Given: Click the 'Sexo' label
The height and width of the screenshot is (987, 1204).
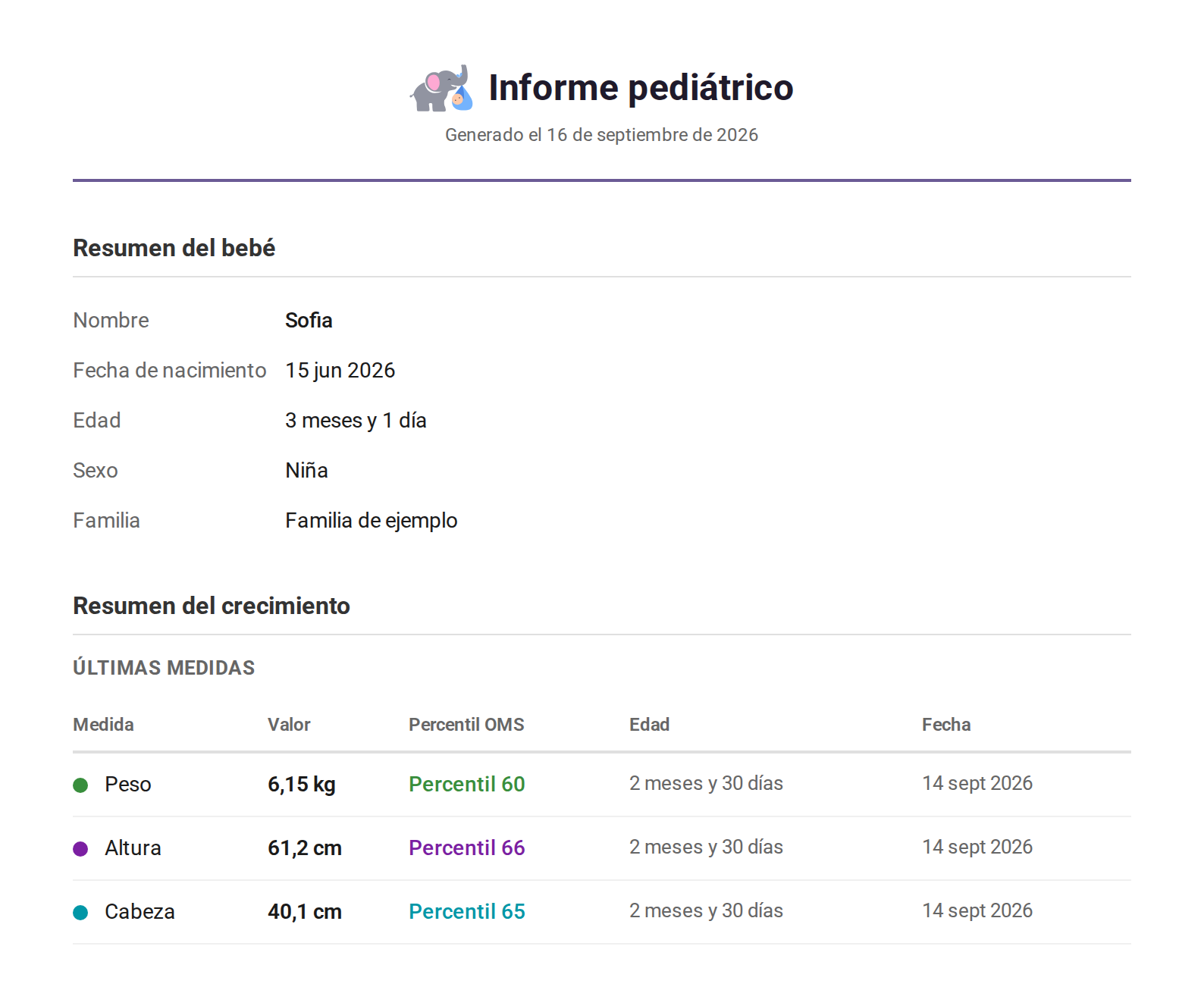Looking at the screenshot, I should point(95,470).
